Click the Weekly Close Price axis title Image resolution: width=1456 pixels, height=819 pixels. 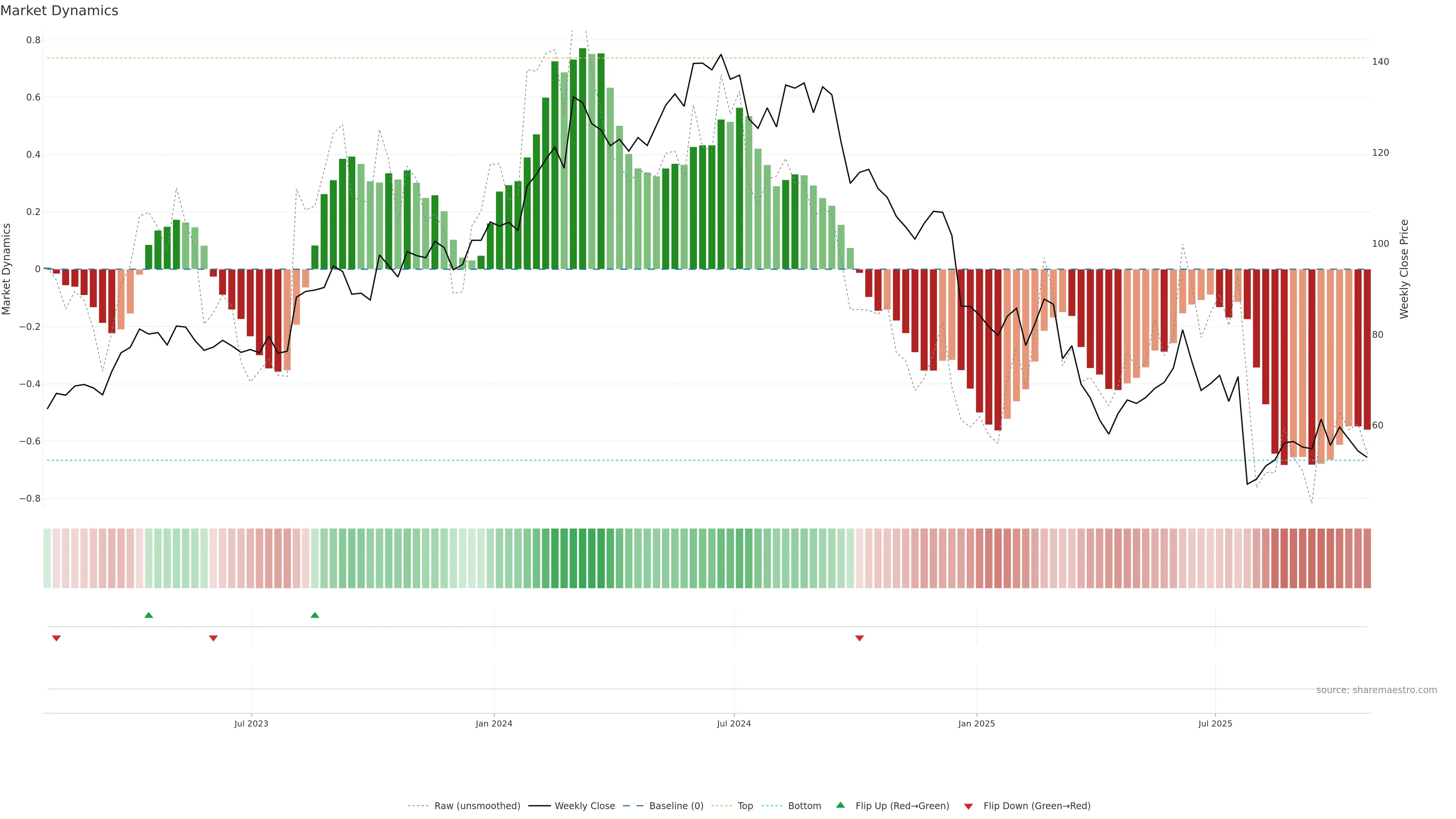coord(1404,269)
